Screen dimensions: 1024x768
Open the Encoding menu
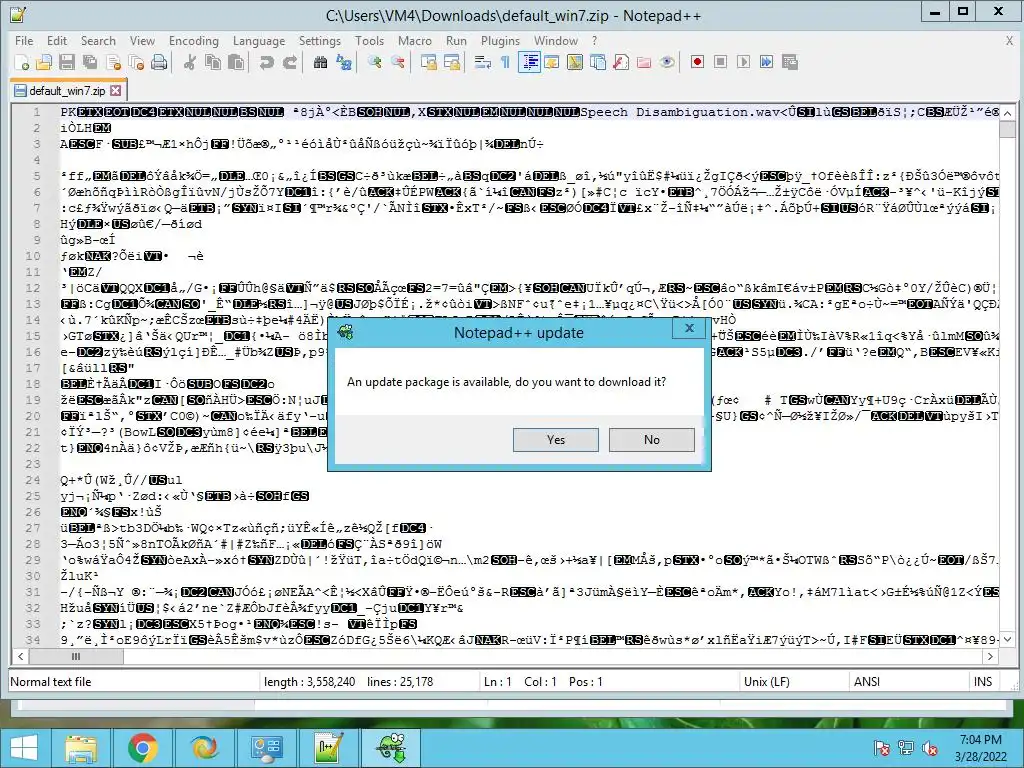[x=193, y=40]
